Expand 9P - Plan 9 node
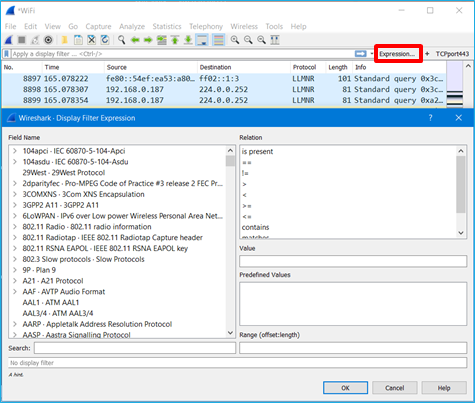The width and height of the screenshot is (475, 403). (x=15, y=270)
